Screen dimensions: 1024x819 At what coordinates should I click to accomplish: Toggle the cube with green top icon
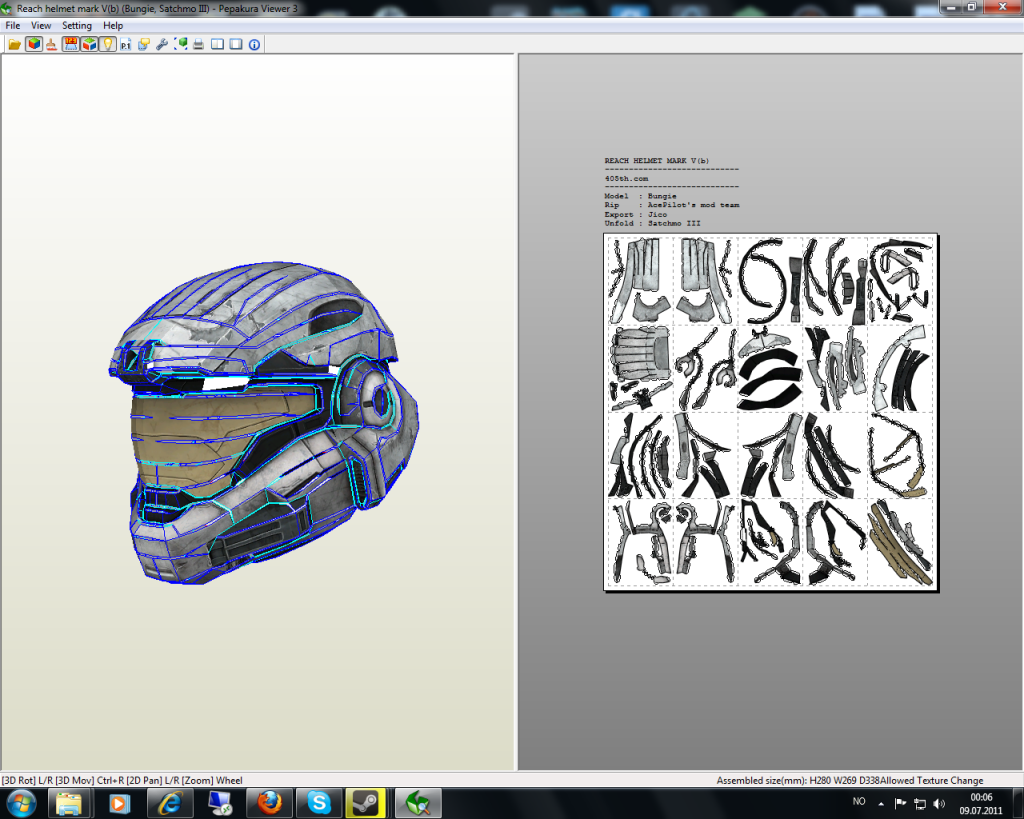(89, 44)
